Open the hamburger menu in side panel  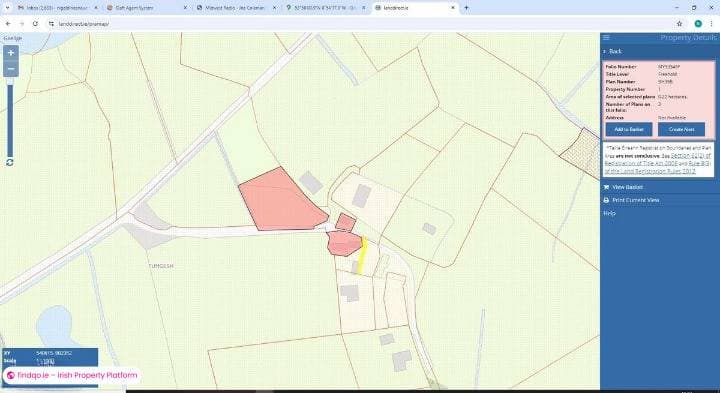coord(607,38)
